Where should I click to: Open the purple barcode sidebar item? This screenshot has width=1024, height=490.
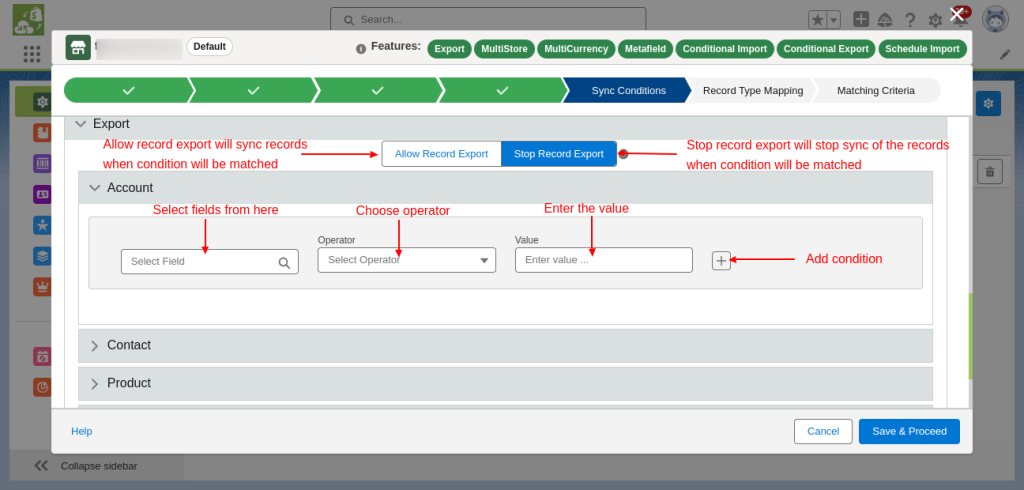coord(42,163)
